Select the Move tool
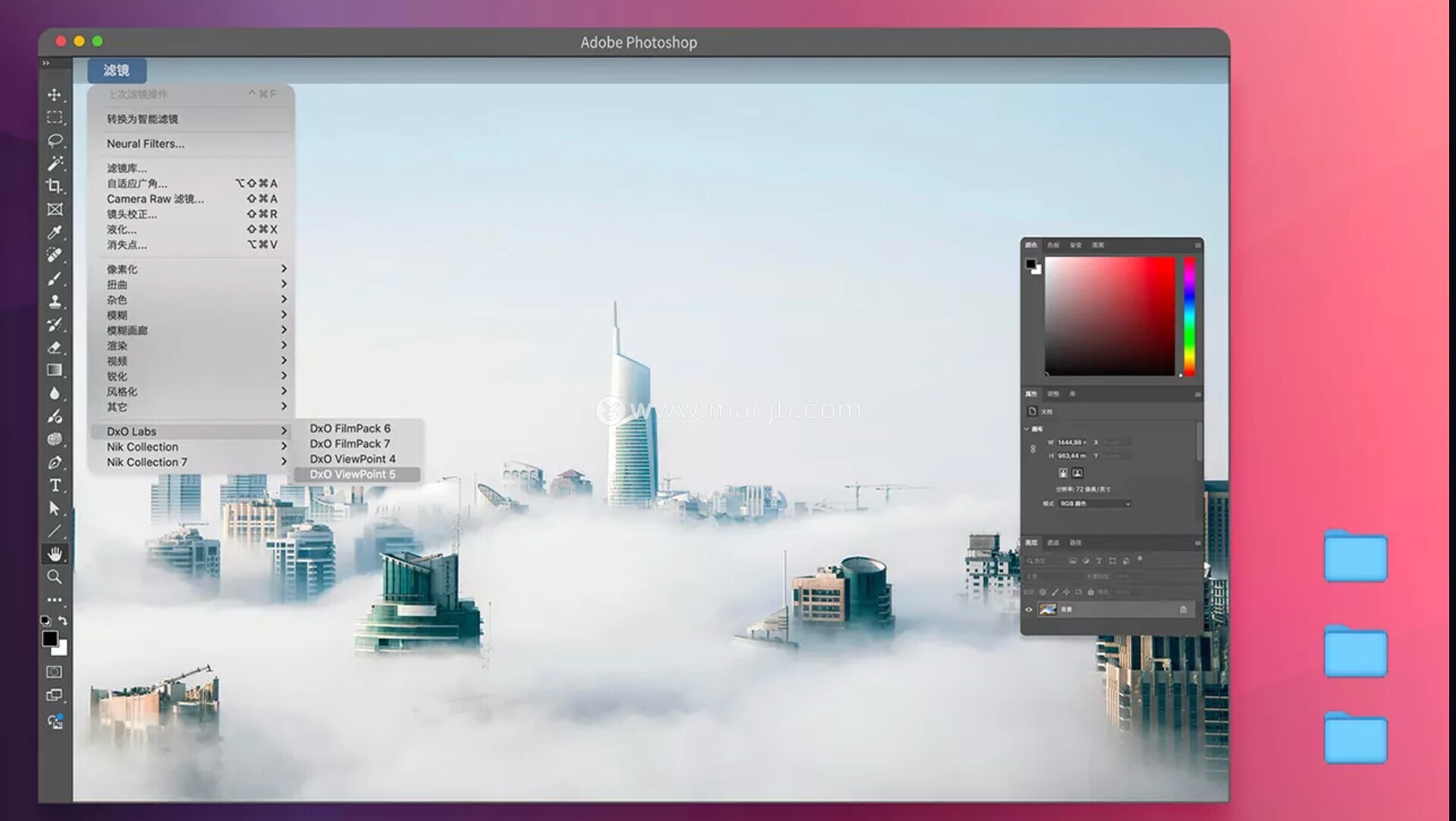1456x821 pixels. [55, 95]
